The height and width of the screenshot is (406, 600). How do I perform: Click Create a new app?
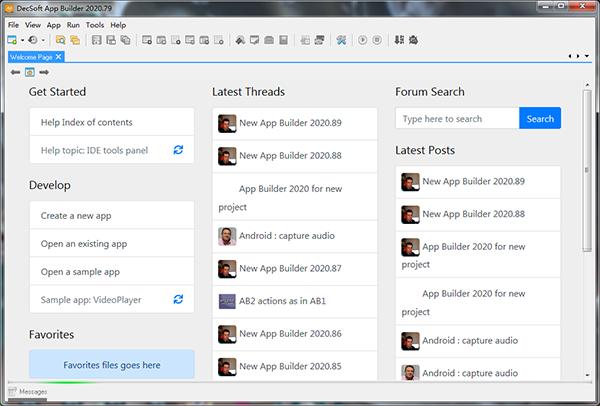[x=112, y=215]
